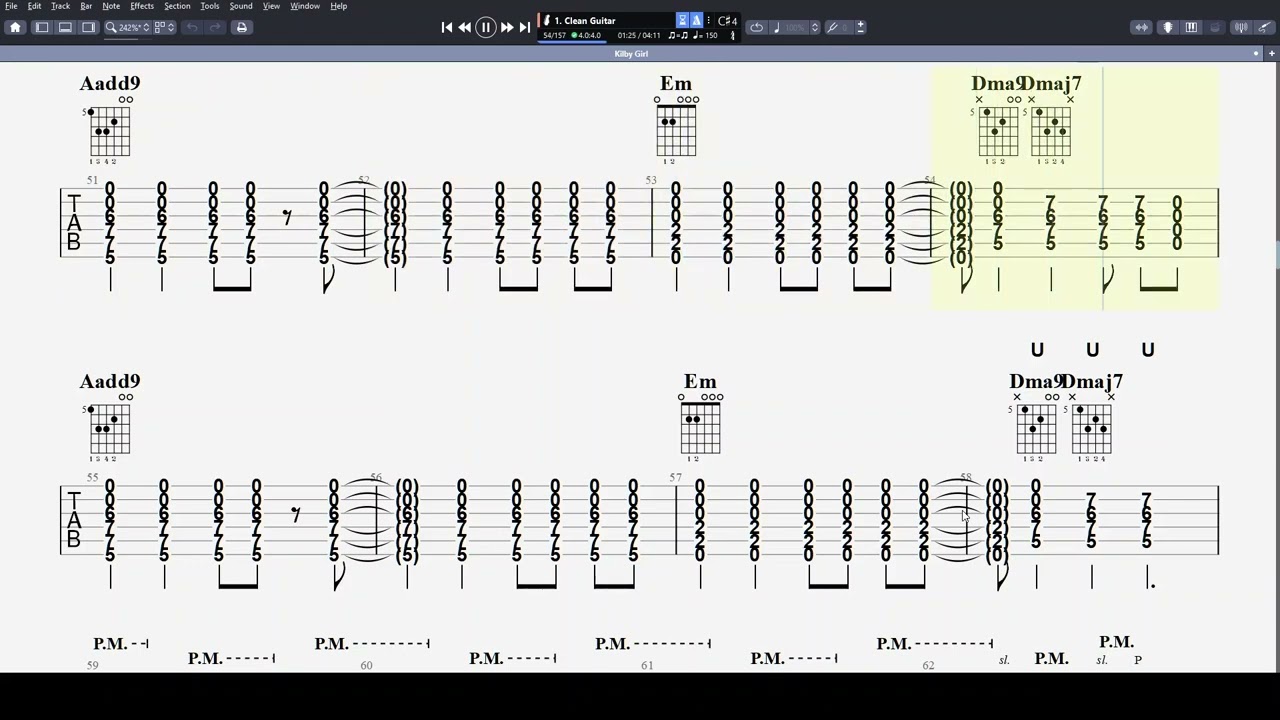Open the Help menu

[x=339, y=6]
